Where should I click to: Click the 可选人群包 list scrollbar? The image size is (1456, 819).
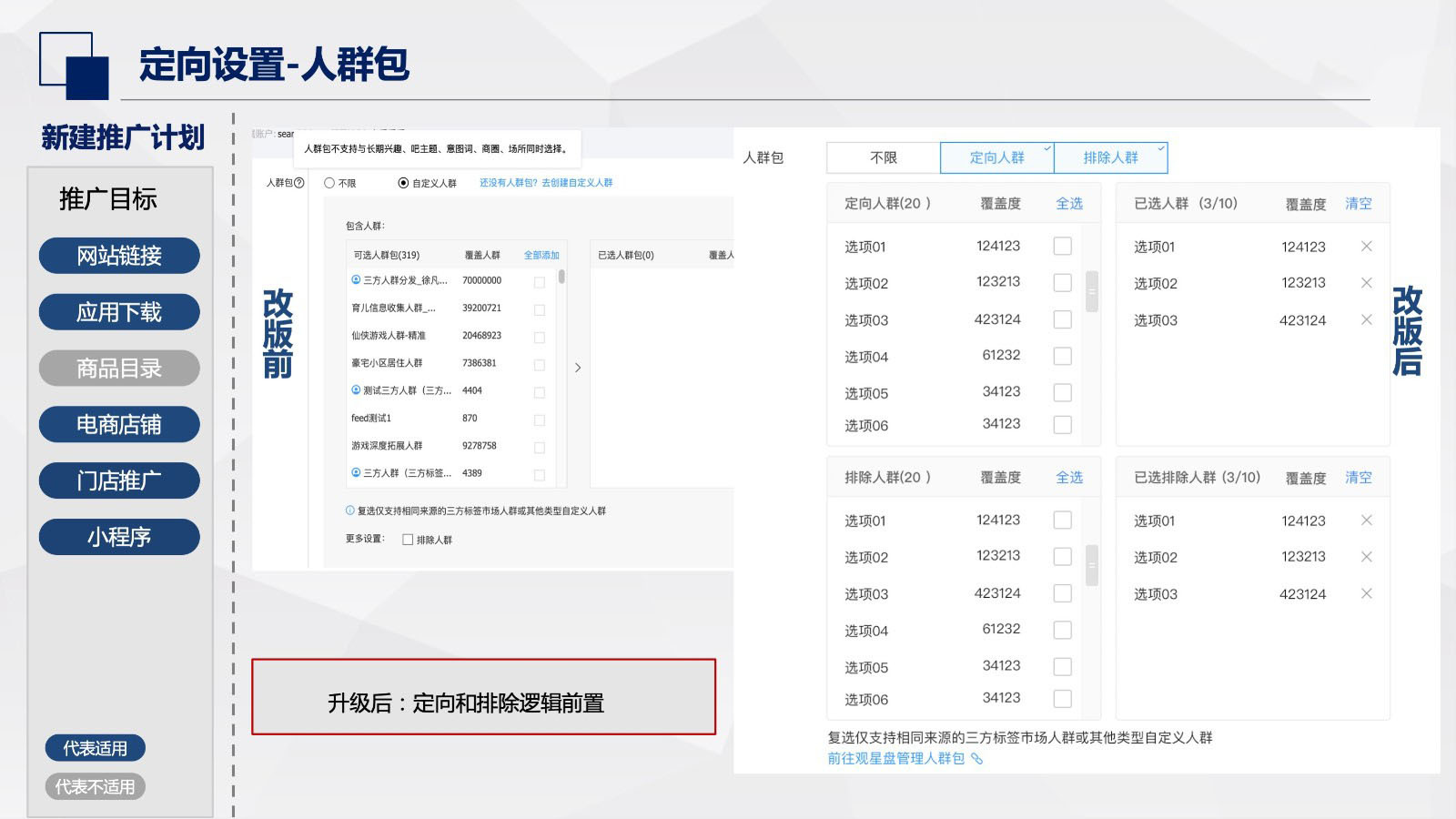561,276
